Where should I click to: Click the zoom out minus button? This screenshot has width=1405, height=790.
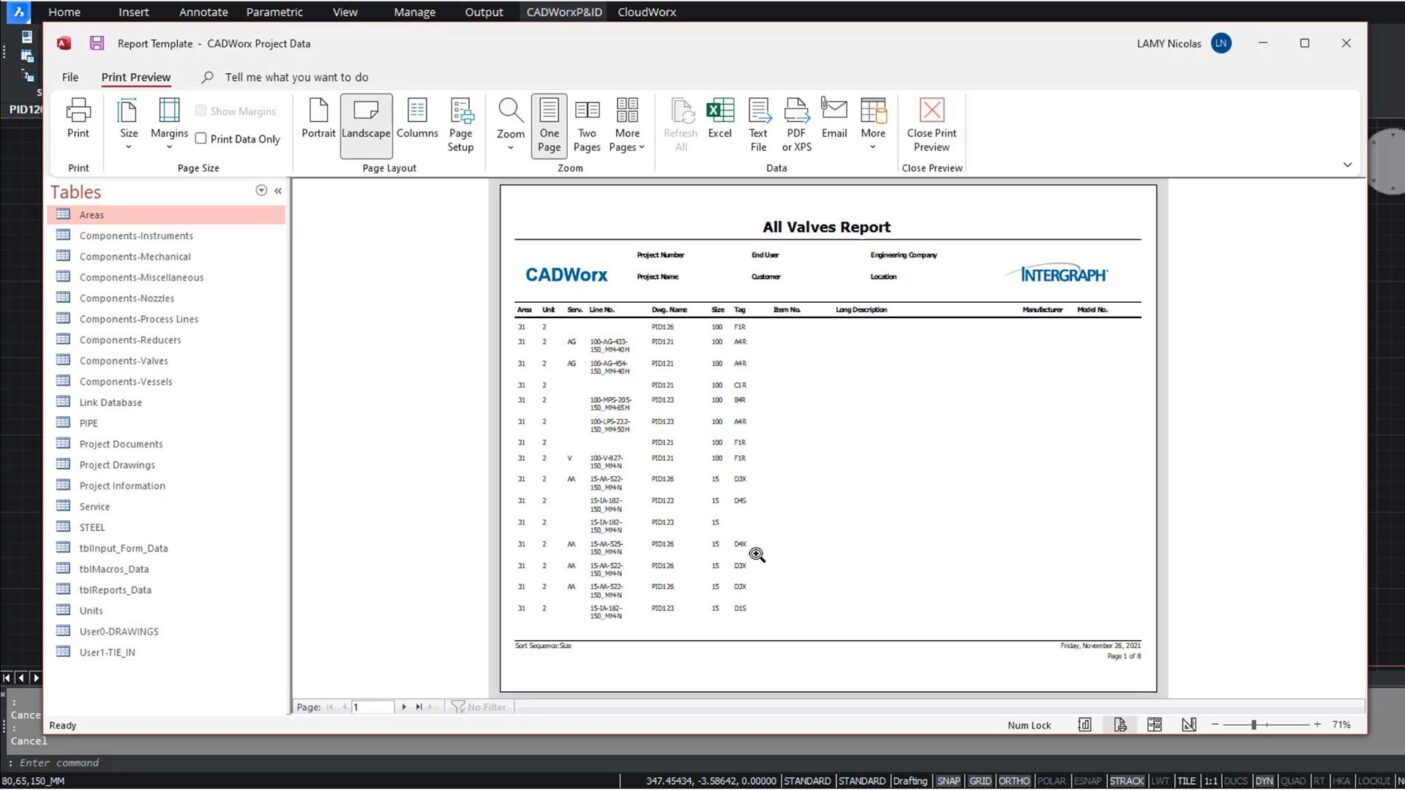(x=1215, y=725)
